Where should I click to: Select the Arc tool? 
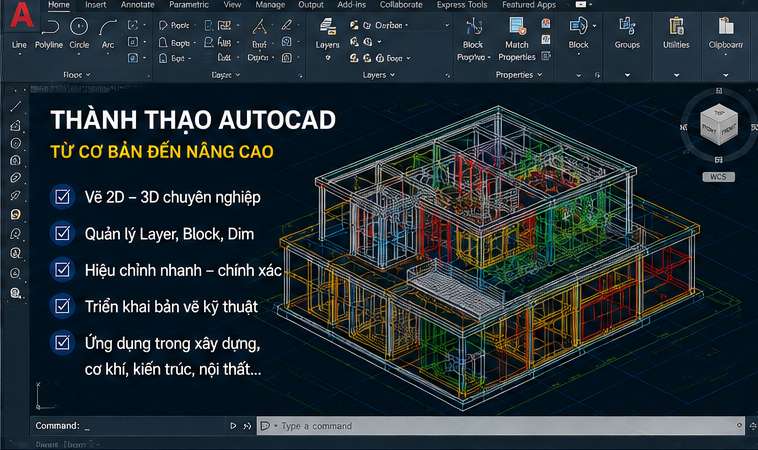pyautogui.click(x=108, y=28)
